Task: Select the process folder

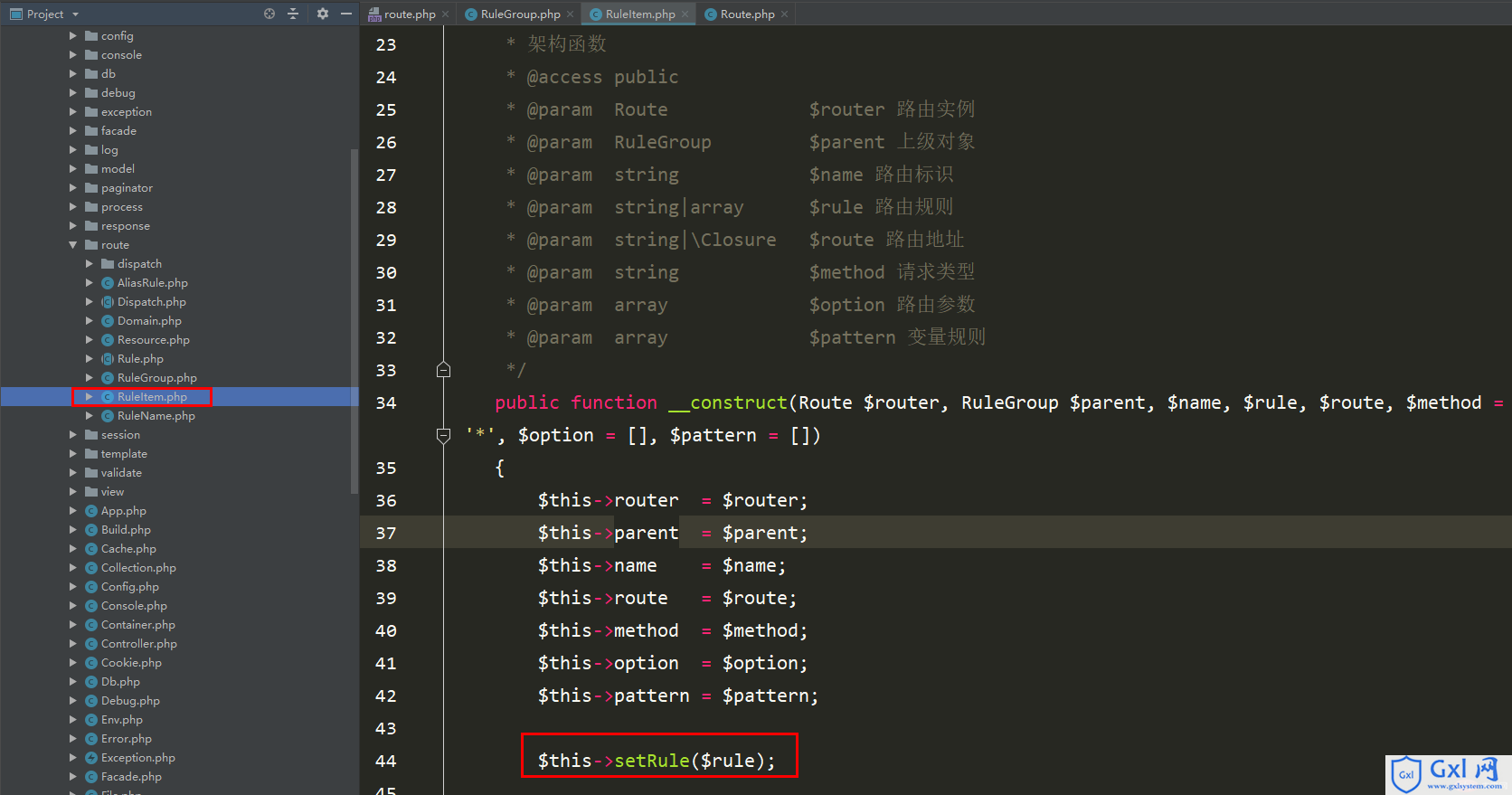Action: 121,207
